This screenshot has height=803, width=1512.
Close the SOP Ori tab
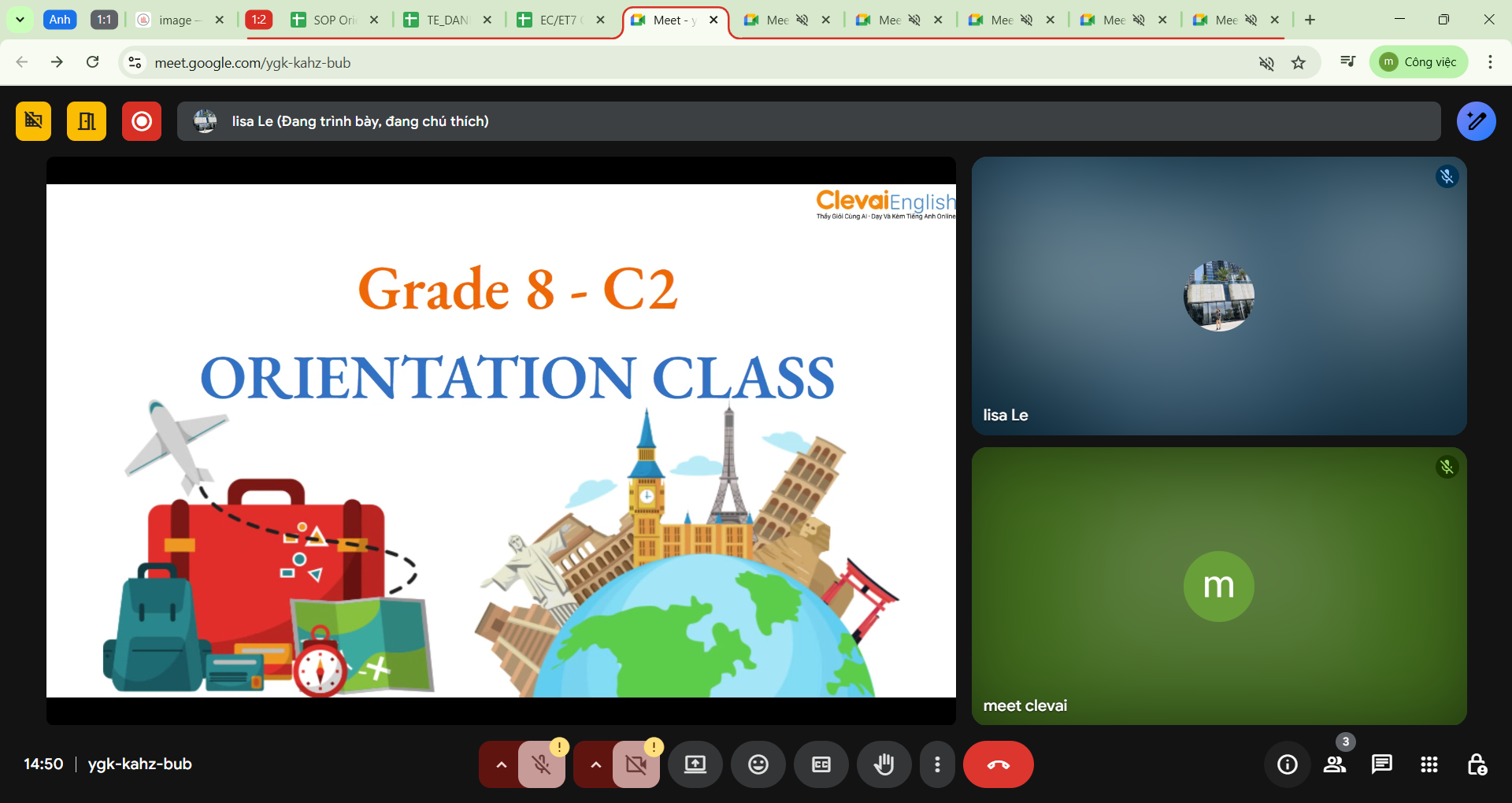coord(374,20)
